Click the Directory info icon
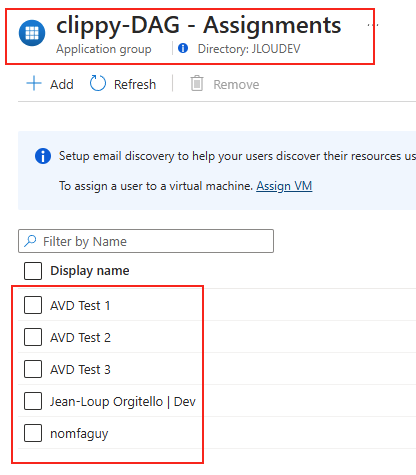The image size is (416, 475). [x=183, y=48]
